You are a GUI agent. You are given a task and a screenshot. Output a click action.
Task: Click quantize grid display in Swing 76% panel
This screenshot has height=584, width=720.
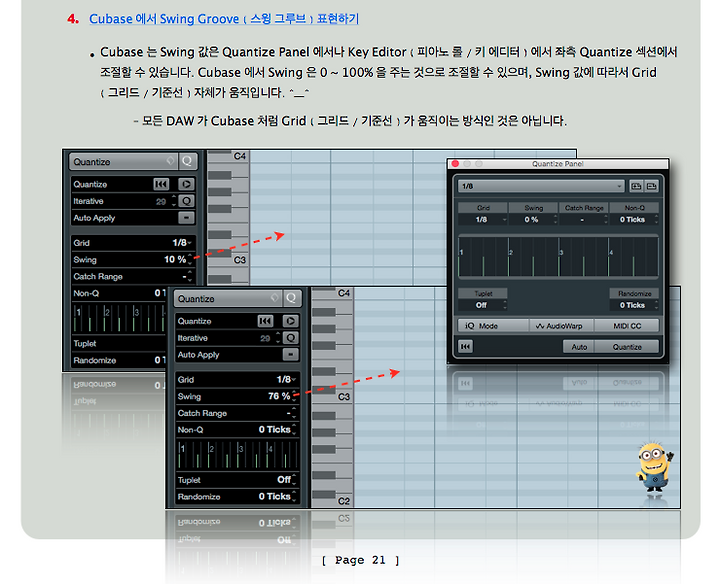click(237, 455)
